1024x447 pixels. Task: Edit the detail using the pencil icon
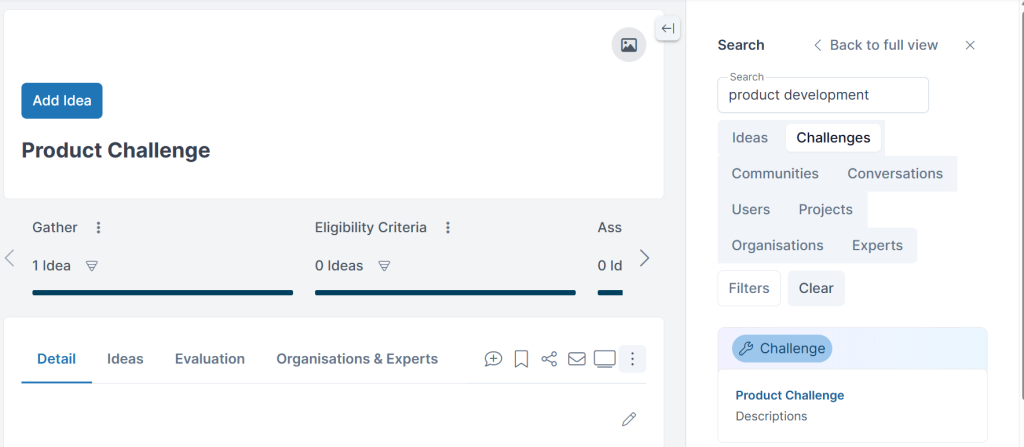[x=628, y=420]
